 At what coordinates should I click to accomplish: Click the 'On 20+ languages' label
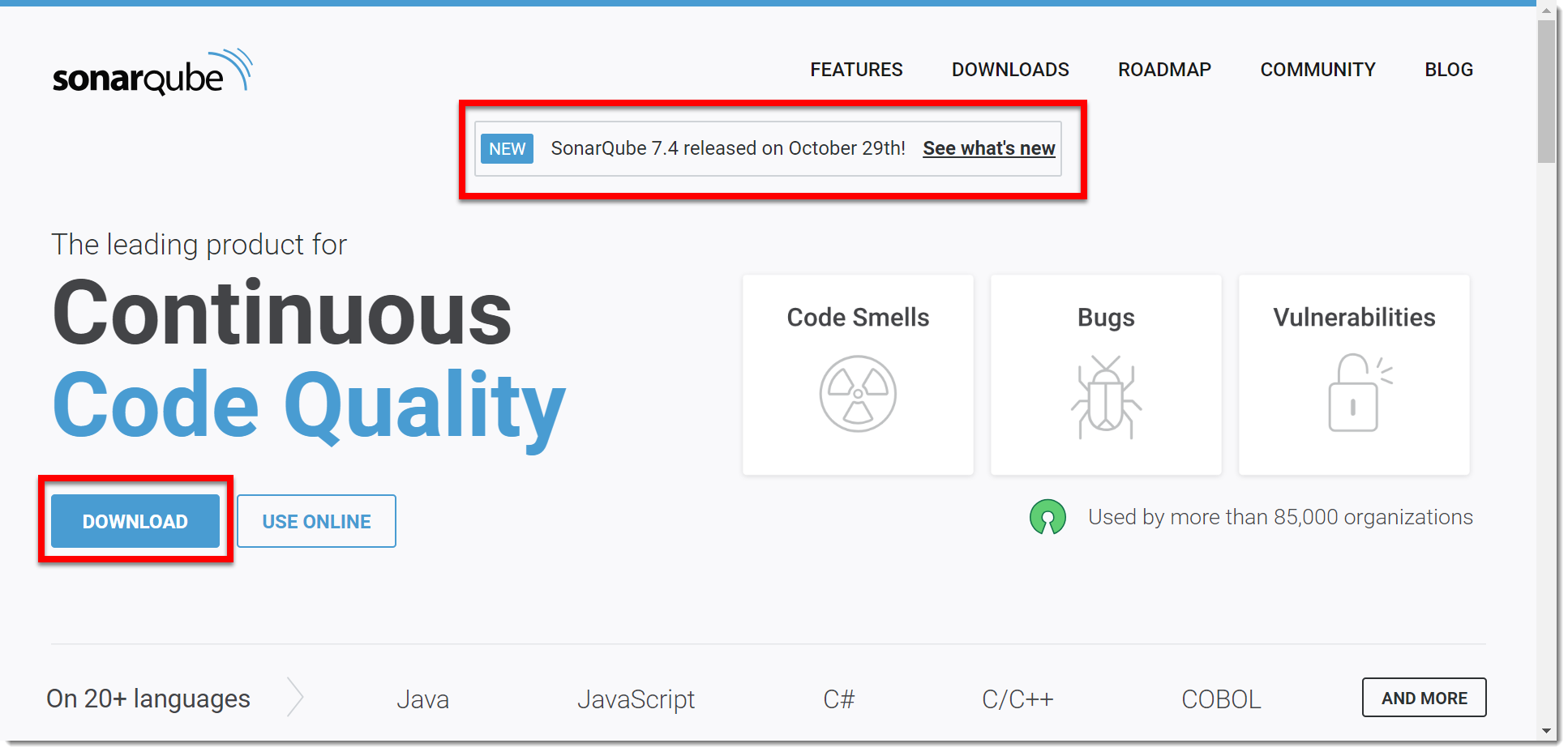point(148,699)
